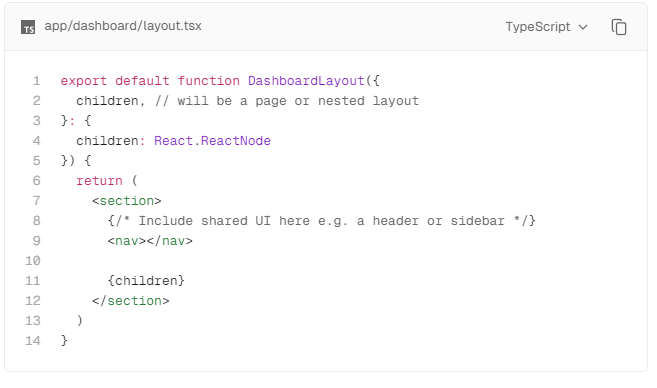Click line number 10
The image size is (657, 388).
click(x=33, y=261)
